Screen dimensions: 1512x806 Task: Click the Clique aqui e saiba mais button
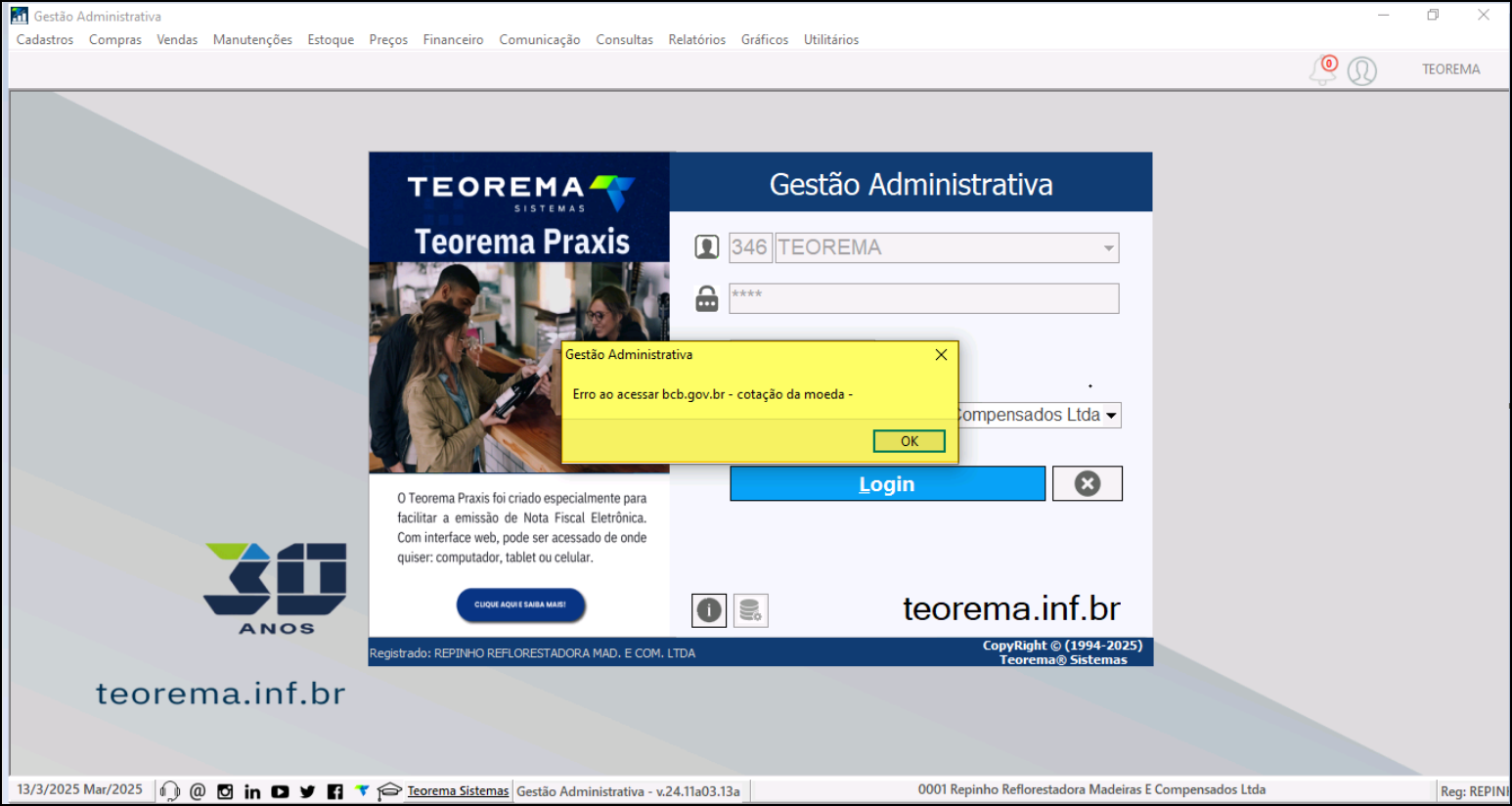coord(520,604)
